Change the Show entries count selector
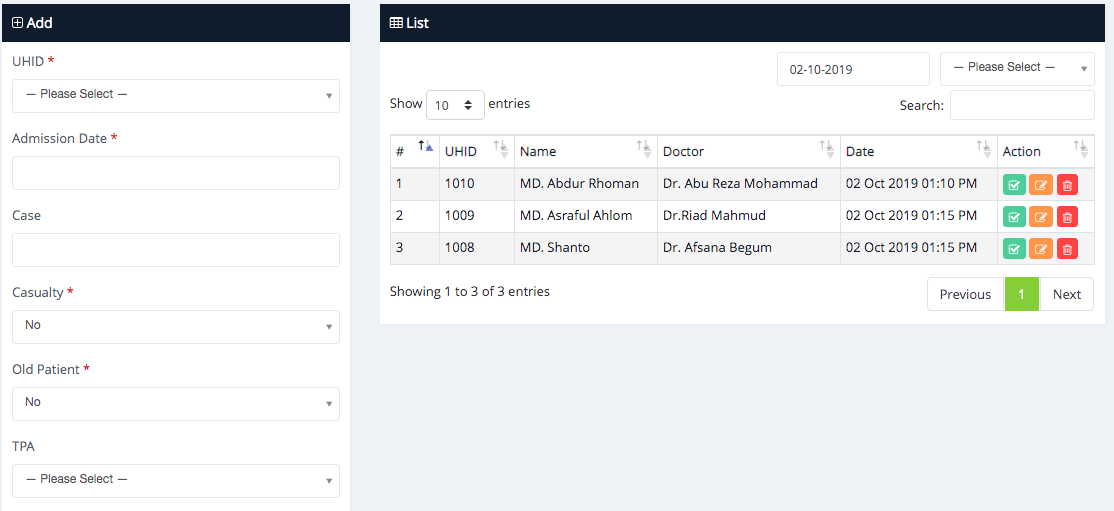 (x=455, y=105)
